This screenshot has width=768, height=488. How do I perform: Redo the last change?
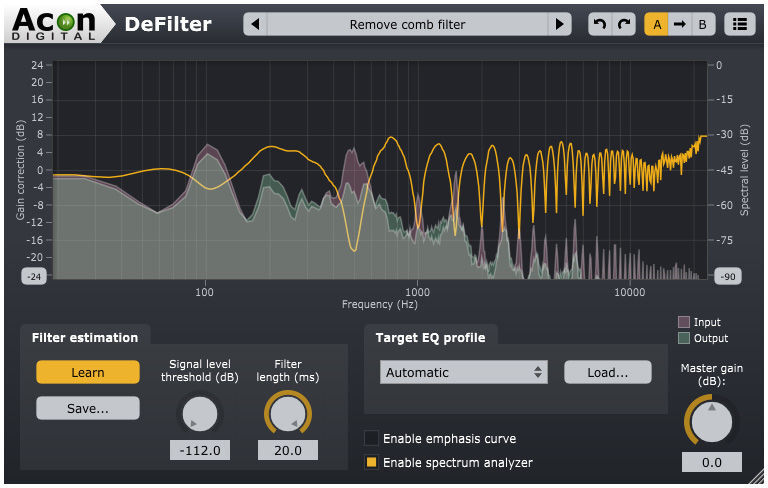point(624,24)
